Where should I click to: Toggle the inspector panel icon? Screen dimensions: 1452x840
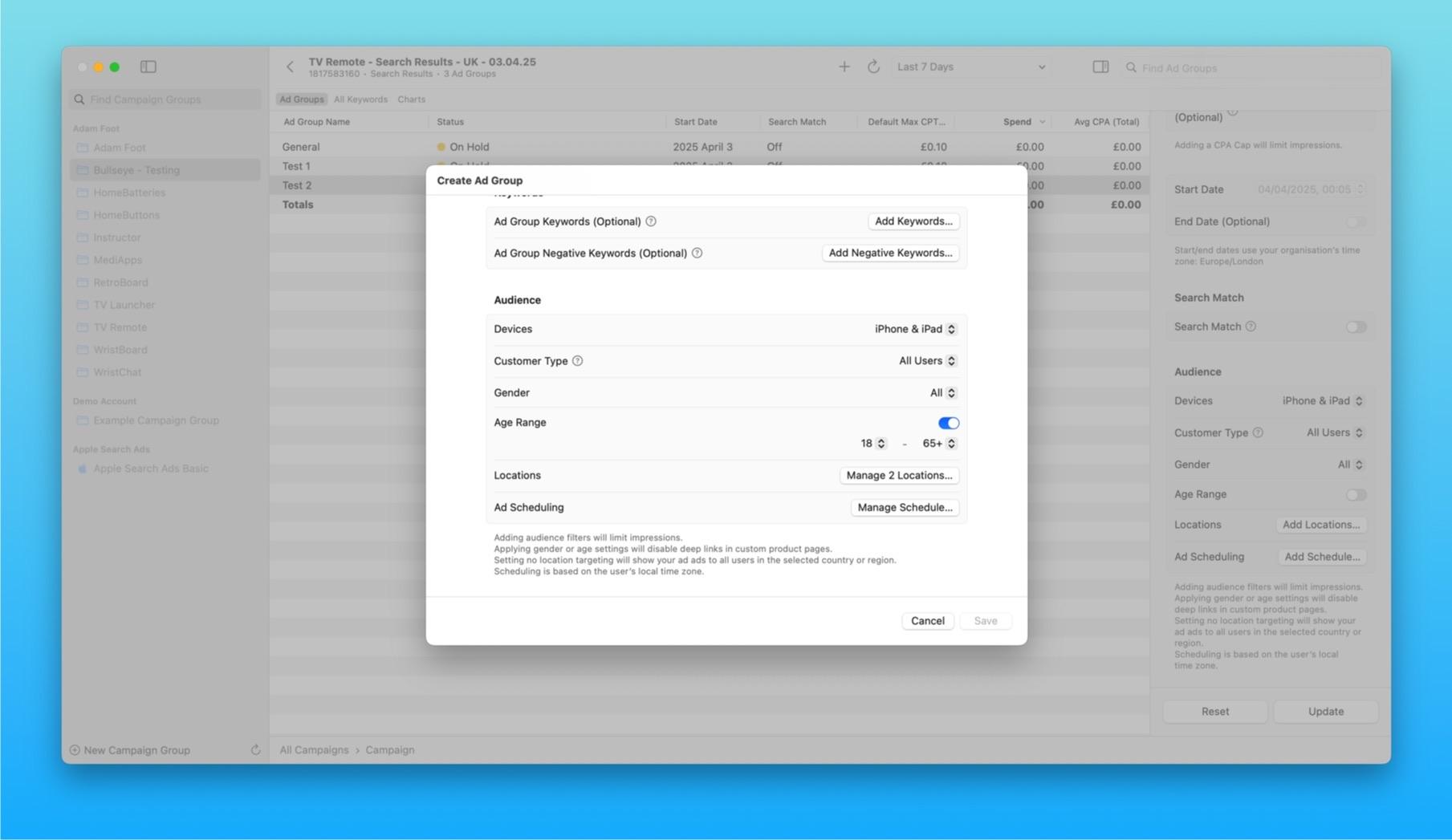1100,67
